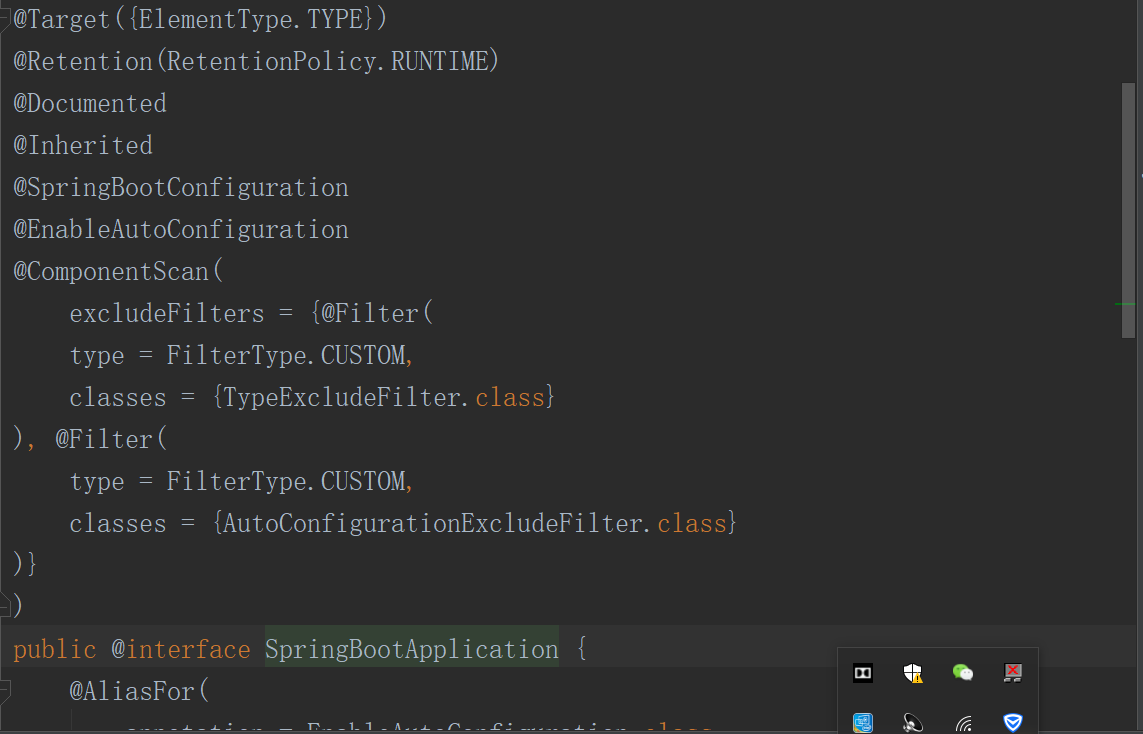The width and height of the screenshot is (1143, 734).
Task: Open Windows Security shield tray icon
Action: (x=913, y=673)
